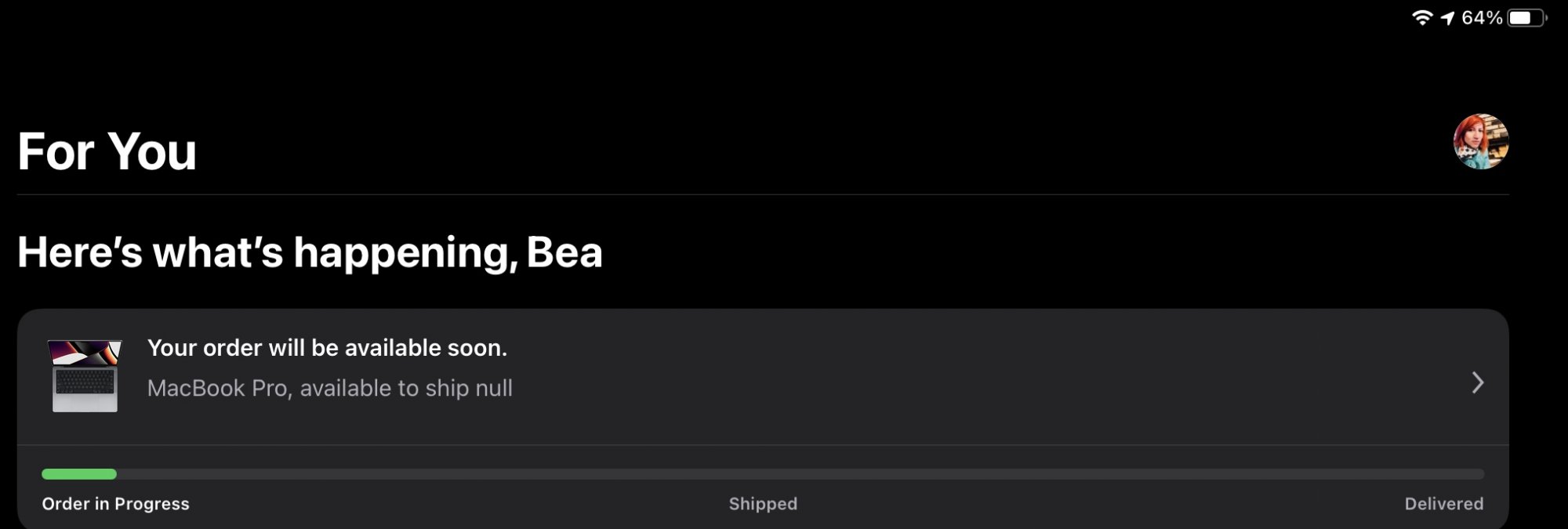Click the Wi-Fi status icon
The image size is (1568, 529).
tap(1422, 17)
